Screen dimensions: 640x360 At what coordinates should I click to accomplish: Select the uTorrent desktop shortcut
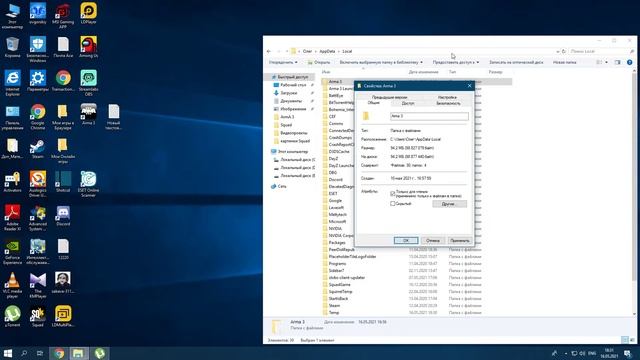coord(12,317)
